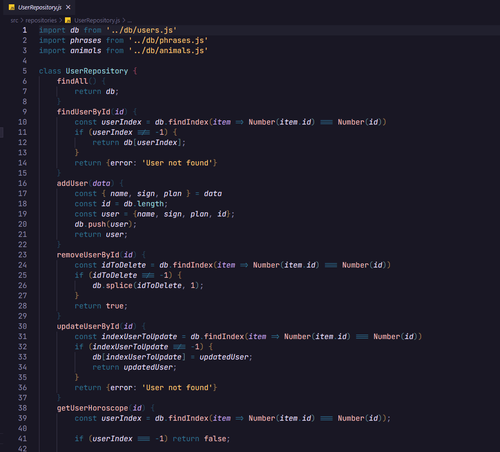500x452 pixels.
Task: Click 'db[indexUserToUpdate] = updatedUser;' line
Action: [172, 357]
